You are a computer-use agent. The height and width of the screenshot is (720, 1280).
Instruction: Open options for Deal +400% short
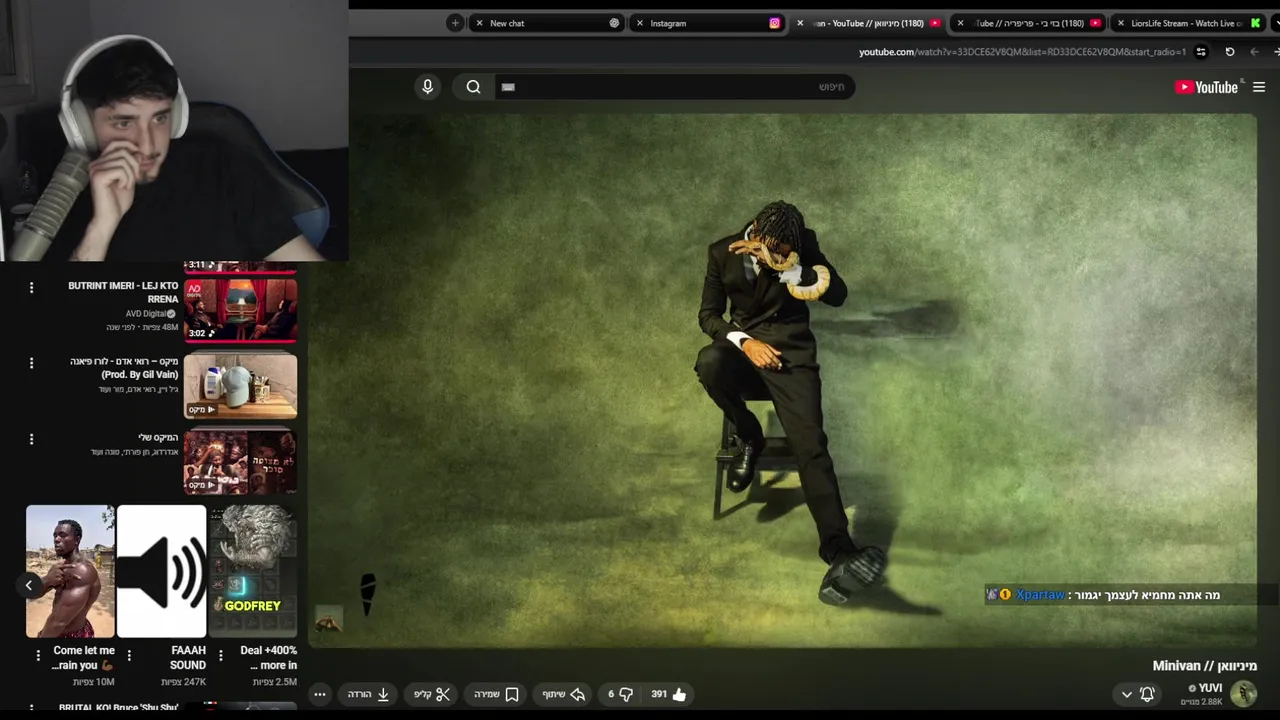220,656
